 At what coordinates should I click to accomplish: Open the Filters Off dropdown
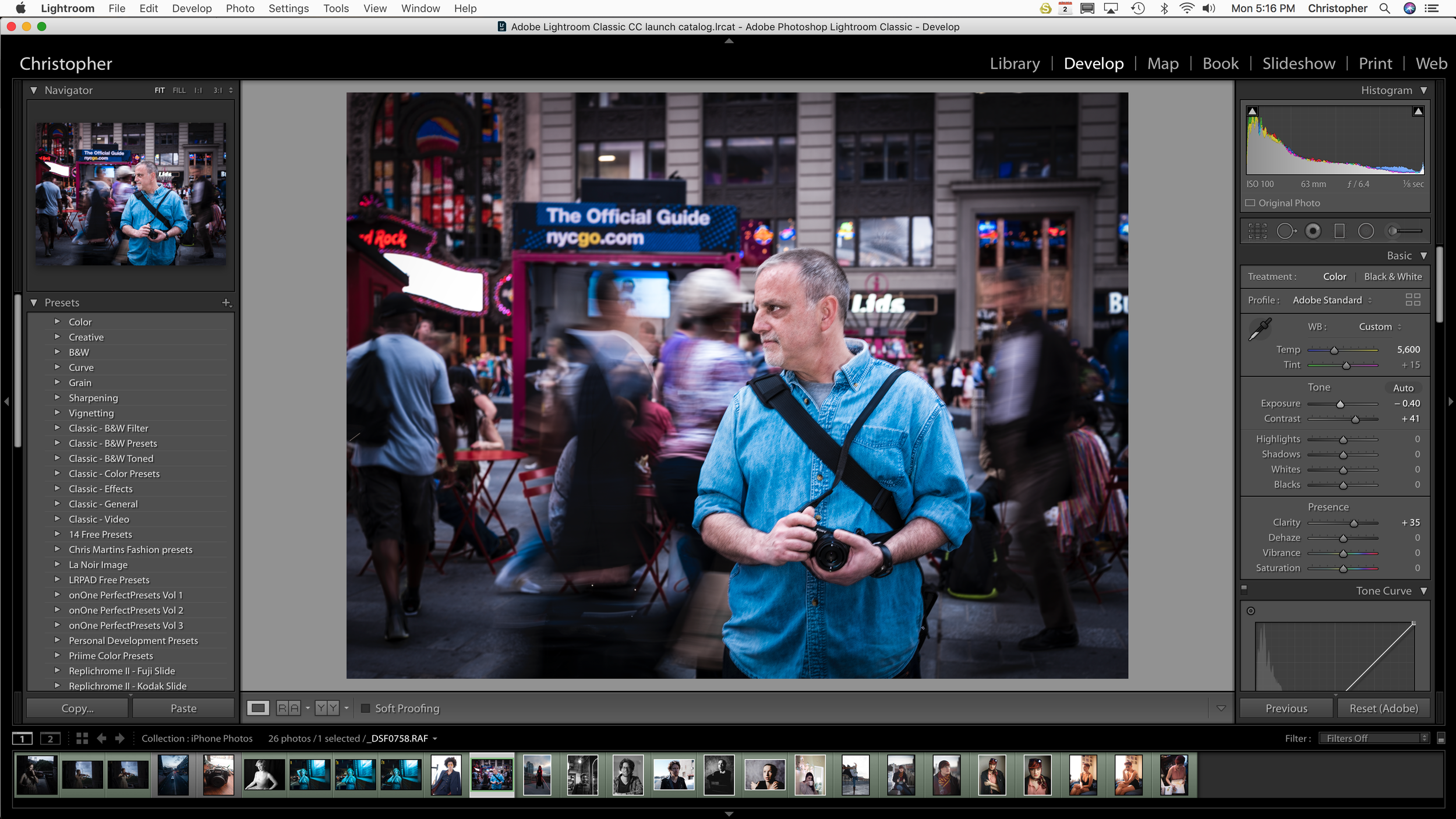1374,738
